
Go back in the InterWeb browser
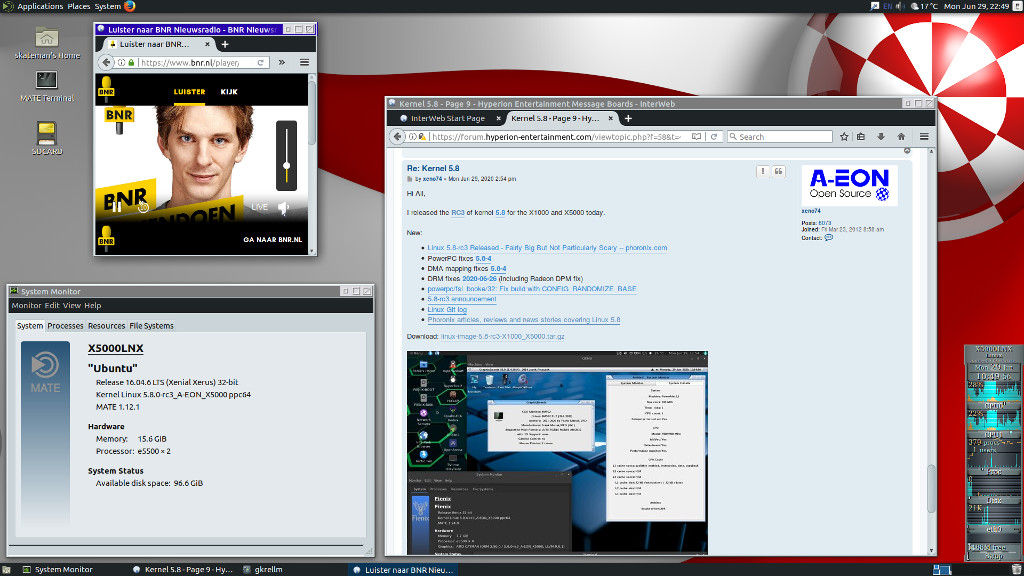pyautogui.click(x=398, y=136)
